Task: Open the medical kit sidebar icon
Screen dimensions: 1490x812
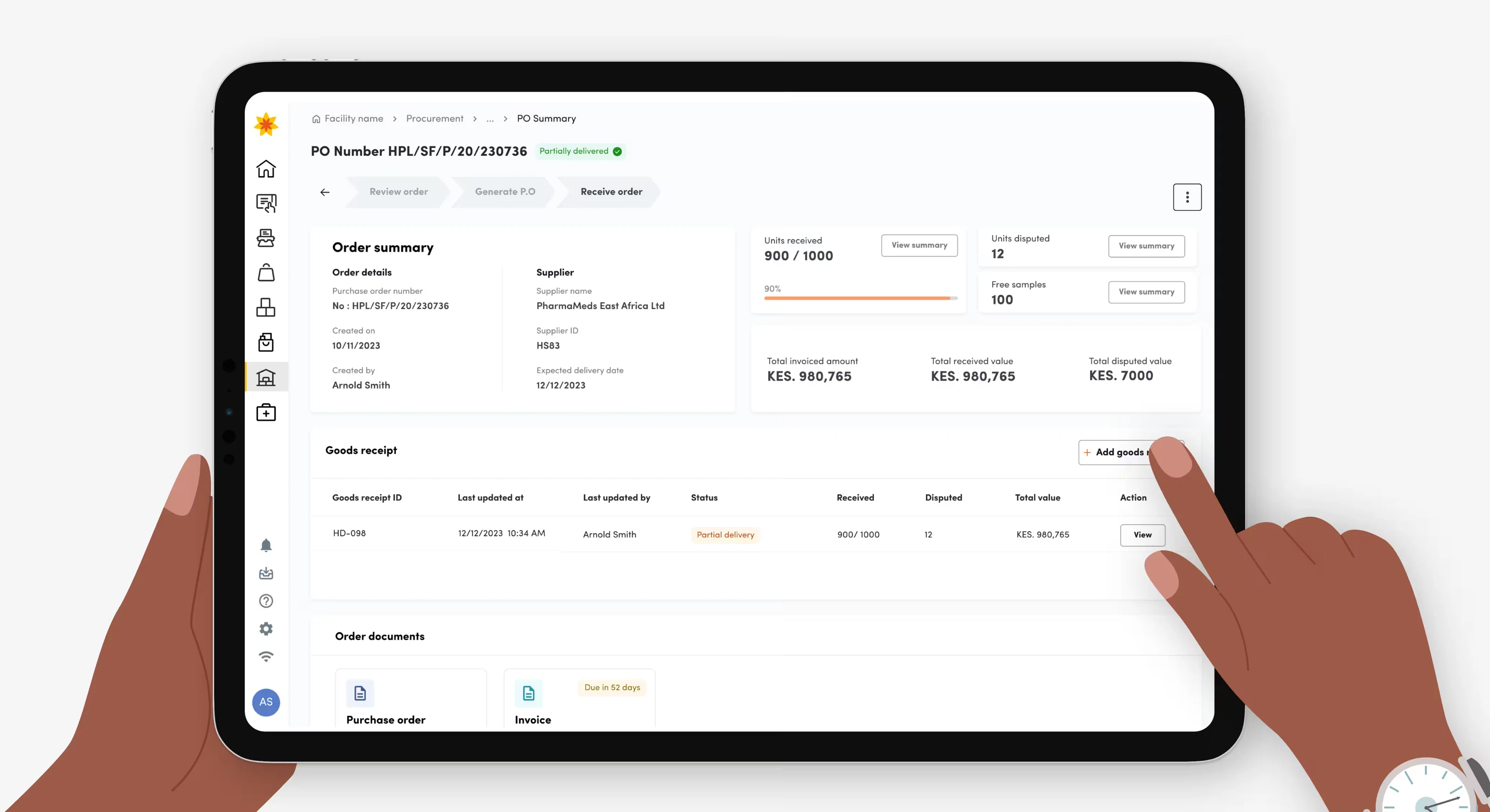Action: [x=266, y=413]
